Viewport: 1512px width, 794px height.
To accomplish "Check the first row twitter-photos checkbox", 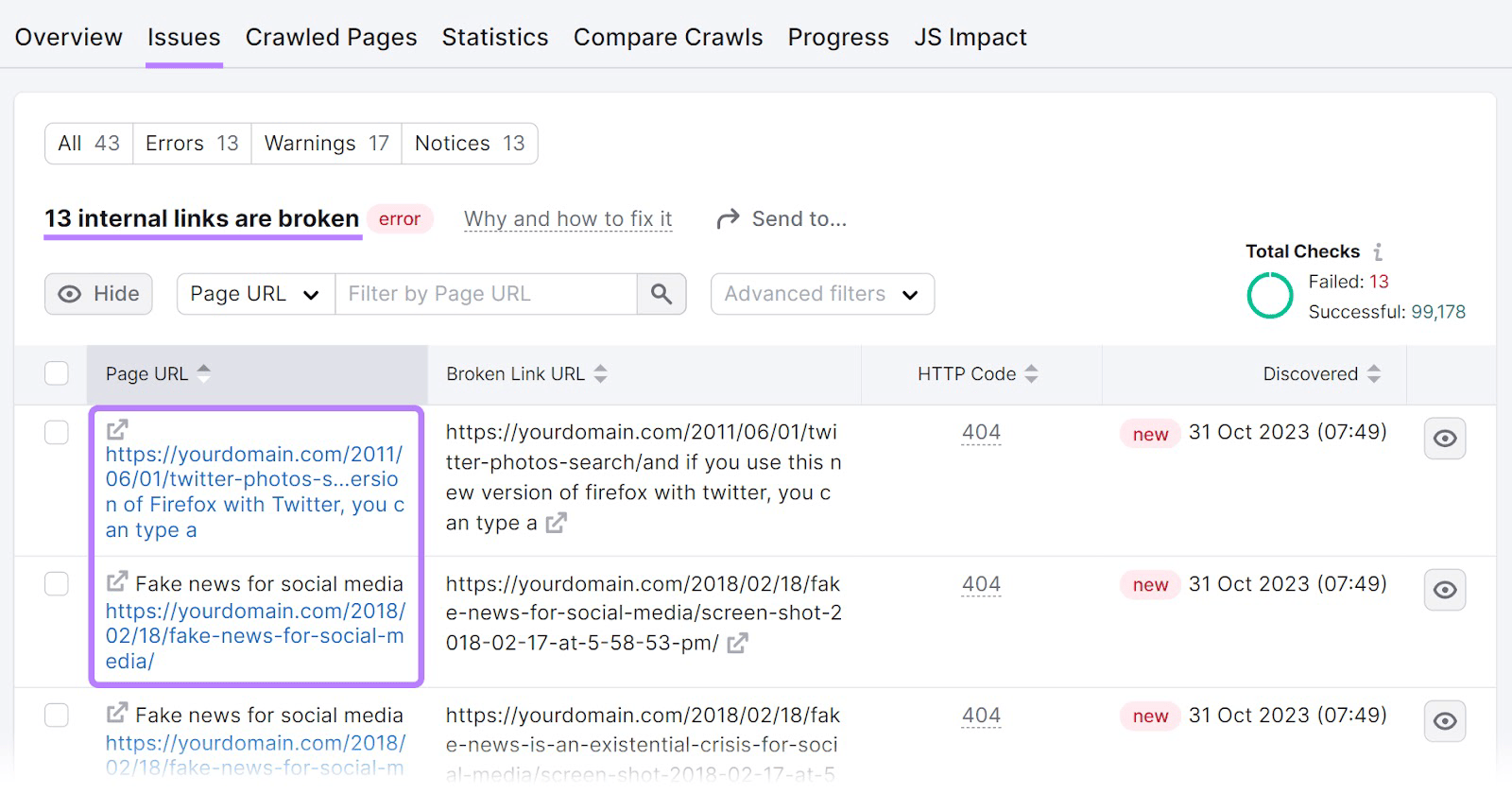I will (57, 432).
